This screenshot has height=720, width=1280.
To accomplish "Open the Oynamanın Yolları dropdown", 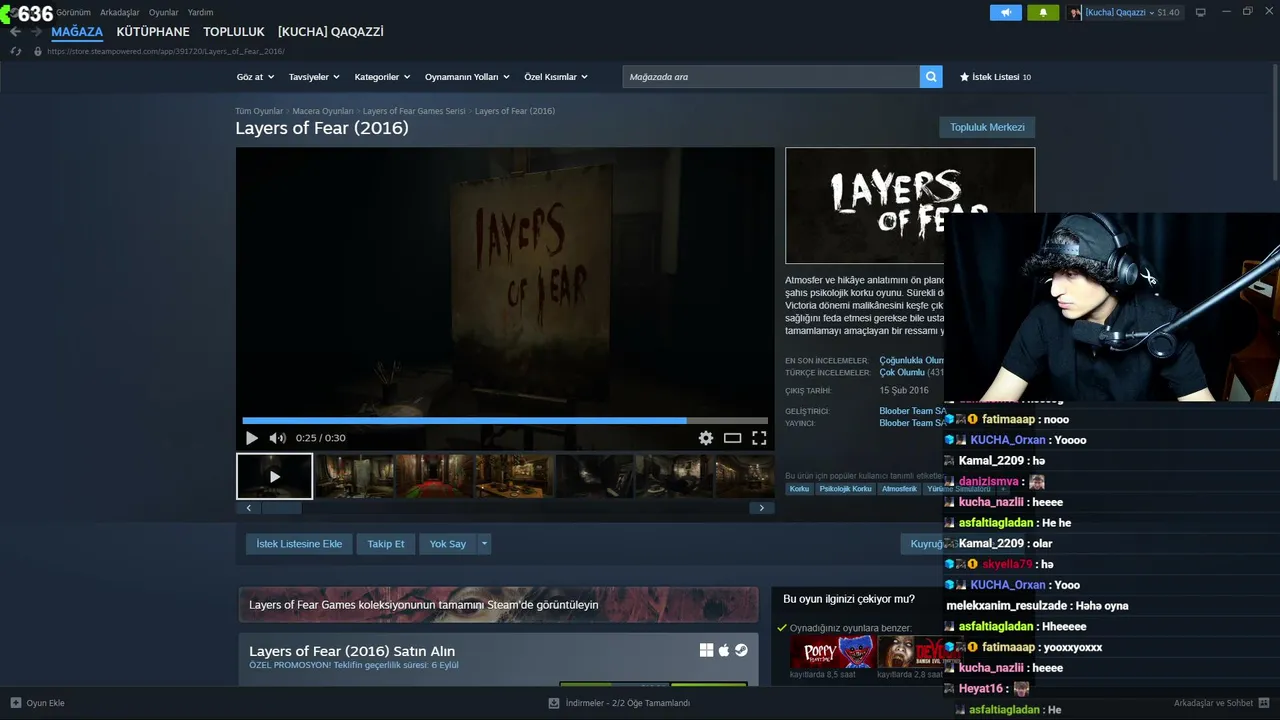I will coord(467,77).
